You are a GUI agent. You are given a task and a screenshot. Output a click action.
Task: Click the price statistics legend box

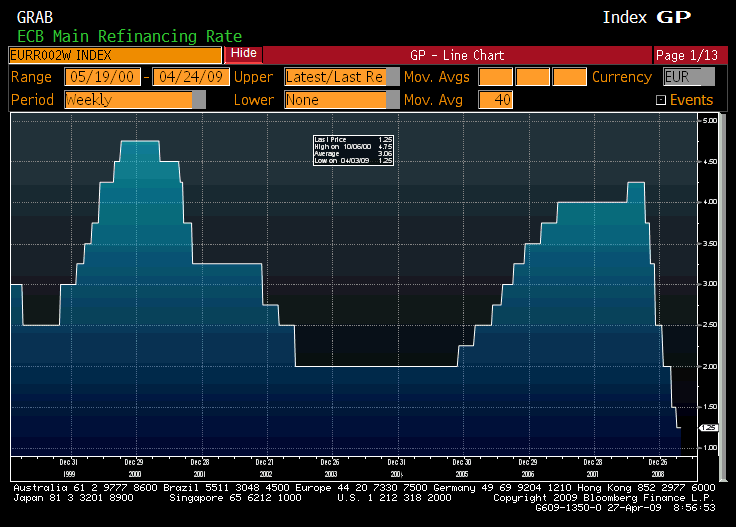pos(353,149)
